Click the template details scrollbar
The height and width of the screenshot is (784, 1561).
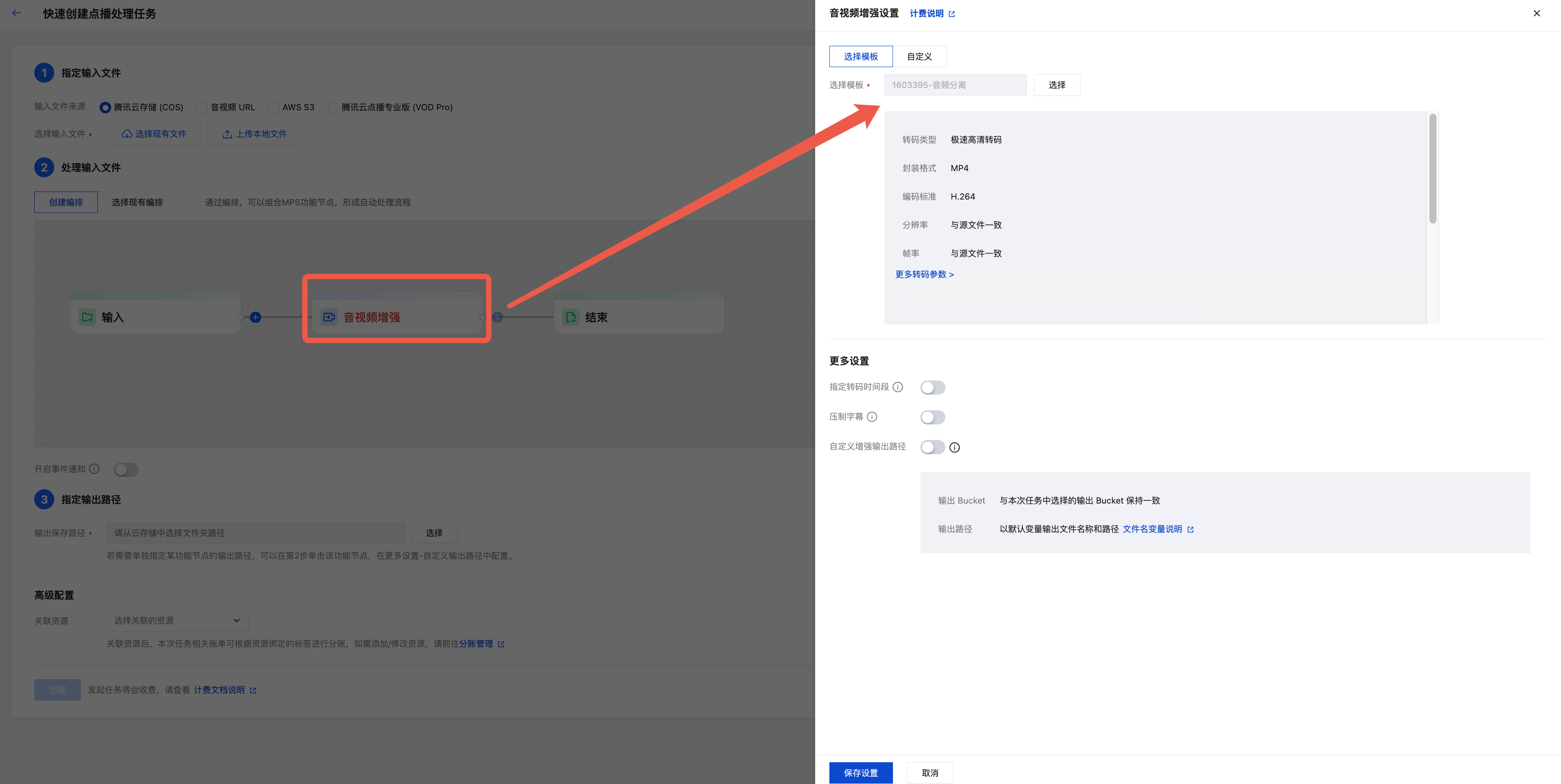[1433, 169]
